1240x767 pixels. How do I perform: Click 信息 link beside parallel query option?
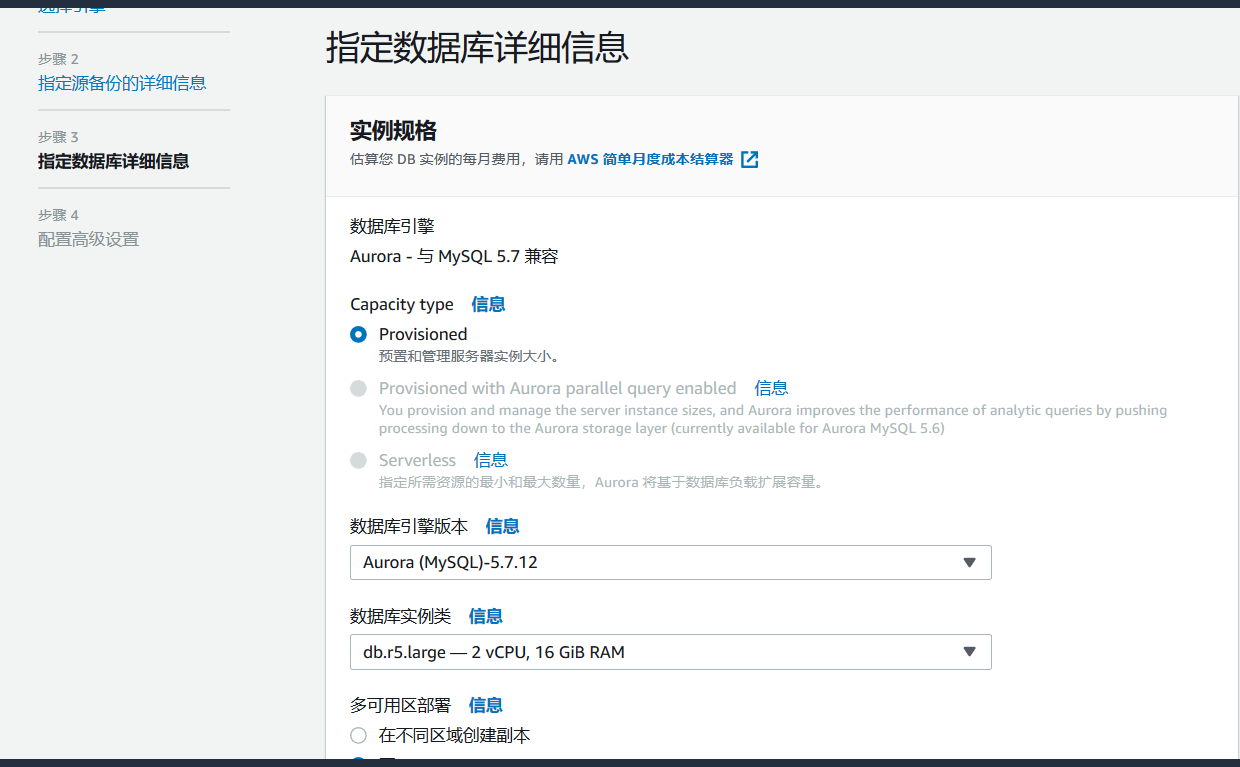(771, 388)
